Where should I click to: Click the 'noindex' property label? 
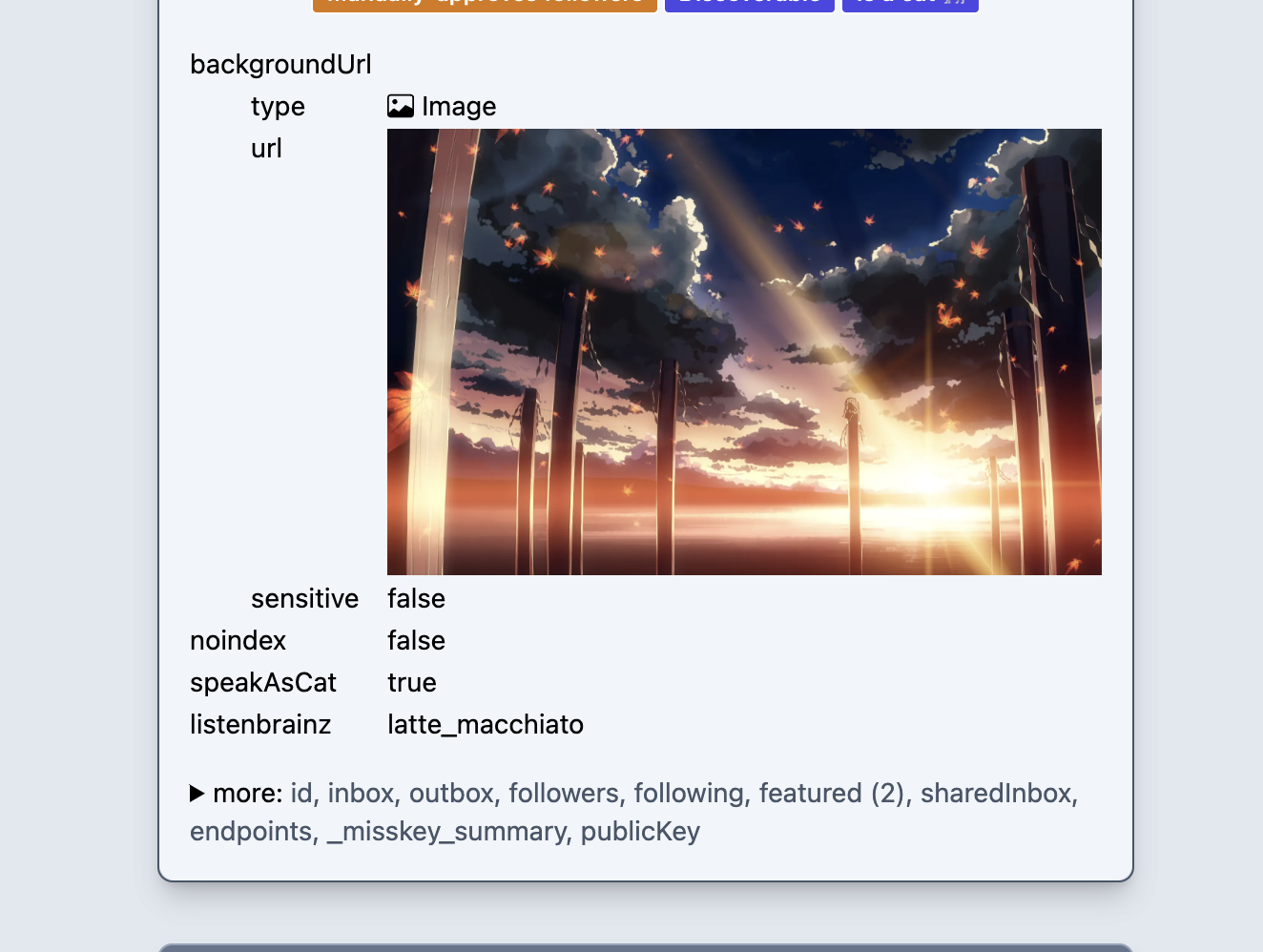coord(238,640)
